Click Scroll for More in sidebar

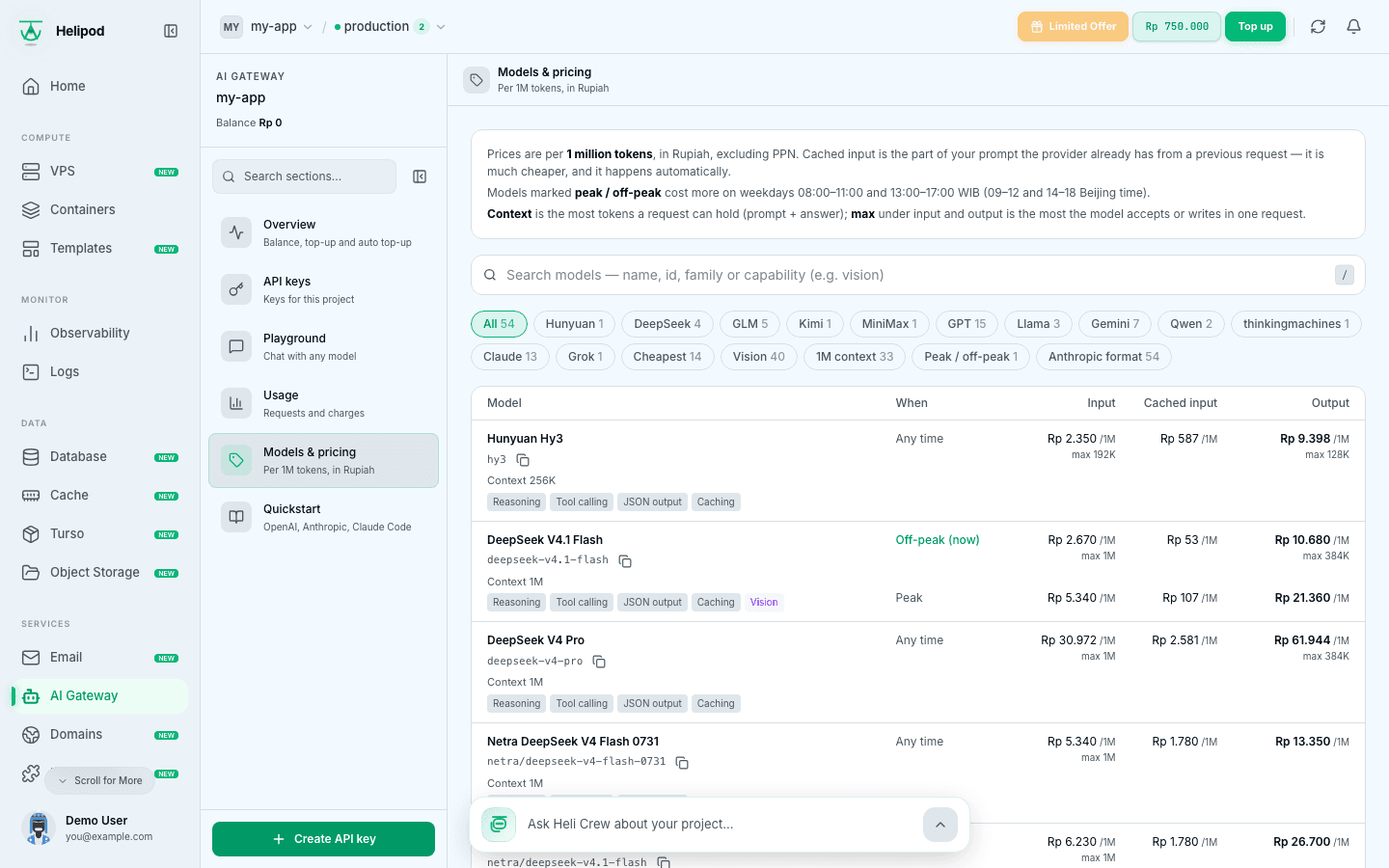[99, 780]
